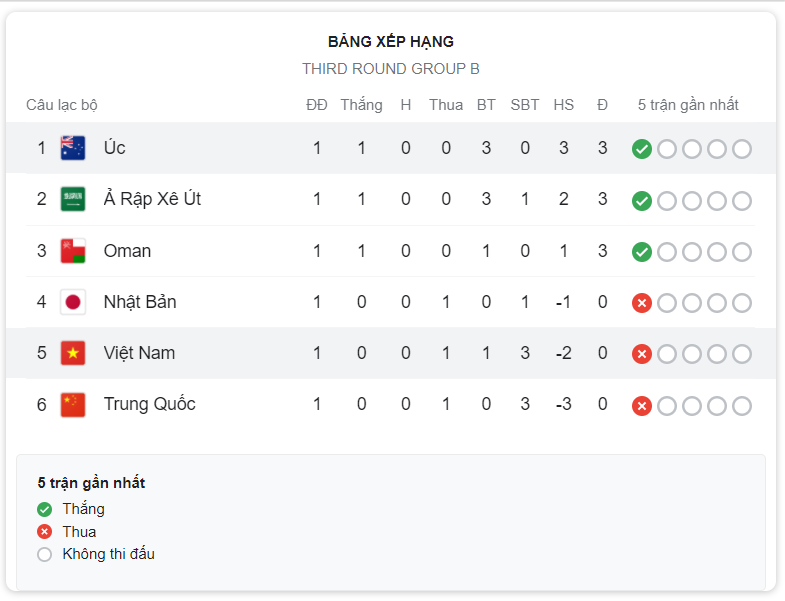Open the Việt Nam team link
This screenshot has width=785, height=601.
(x=139, y=353)
